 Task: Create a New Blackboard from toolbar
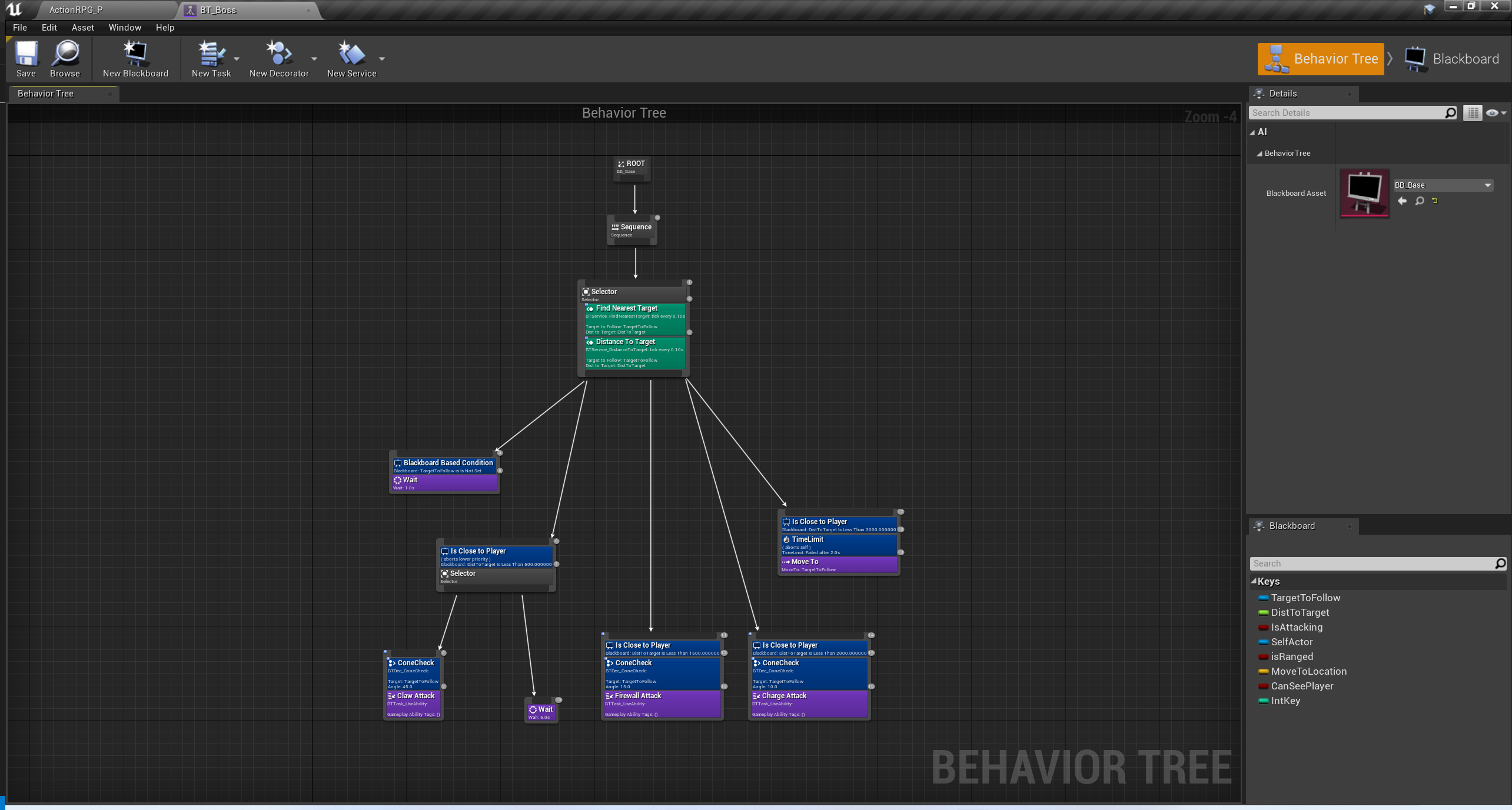tap(135, 58)
